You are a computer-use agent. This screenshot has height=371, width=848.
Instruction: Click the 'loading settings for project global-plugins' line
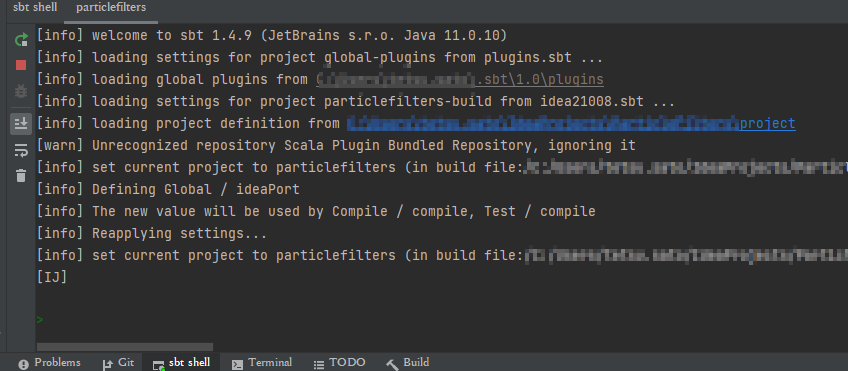coord(320,57)
